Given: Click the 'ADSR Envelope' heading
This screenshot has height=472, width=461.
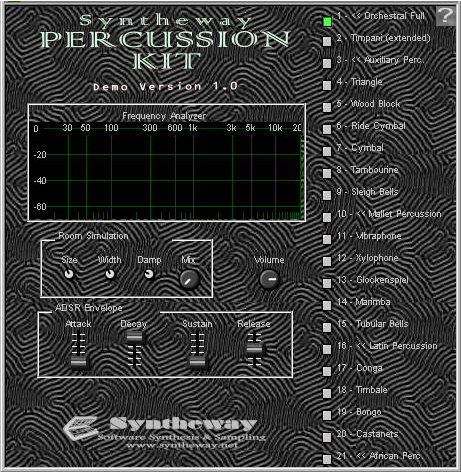Looking at the screenshot, I should coord(89,308).
